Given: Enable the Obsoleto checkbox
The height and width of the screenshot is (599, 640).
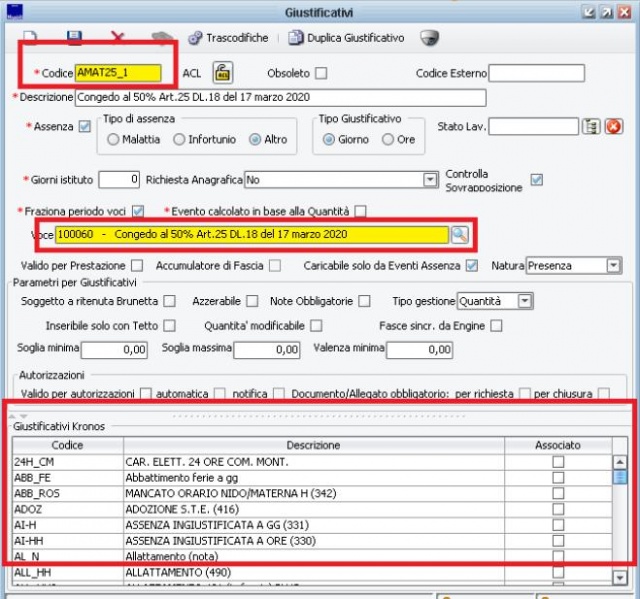Looking at the screenshot, I should point(321,73).
